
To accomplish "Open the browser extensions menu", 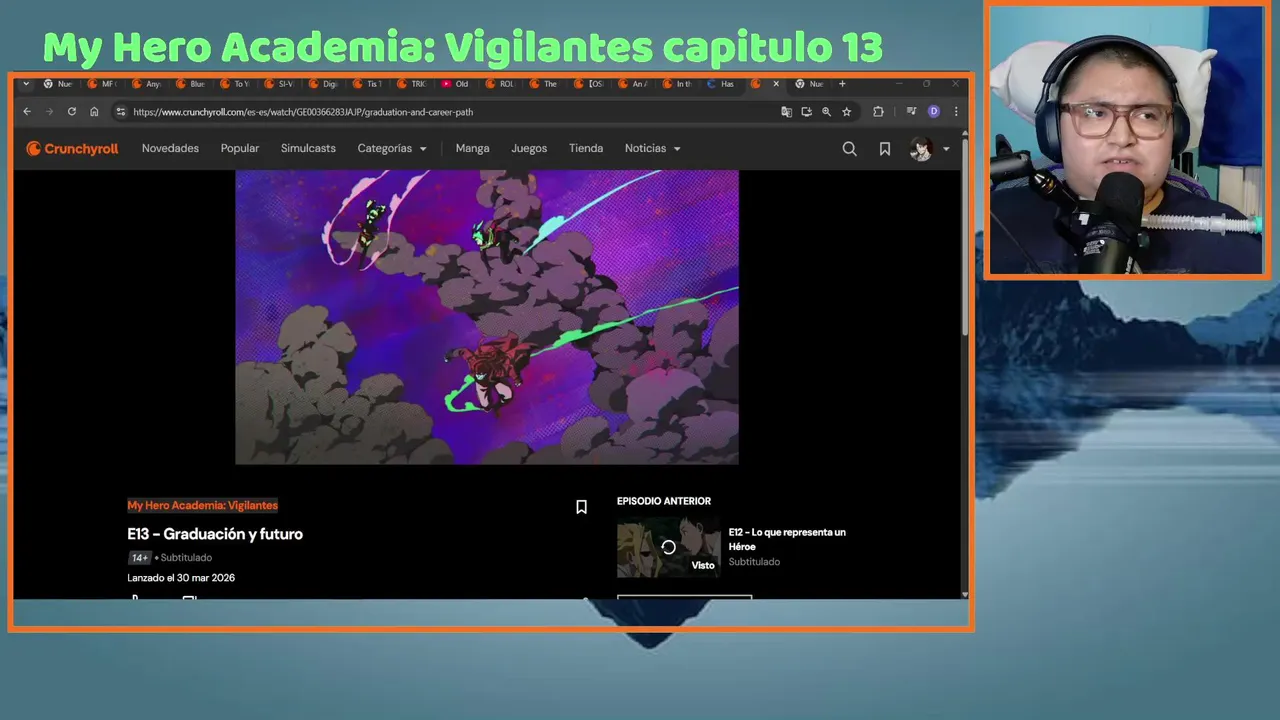I will click(x=878, y=112).
